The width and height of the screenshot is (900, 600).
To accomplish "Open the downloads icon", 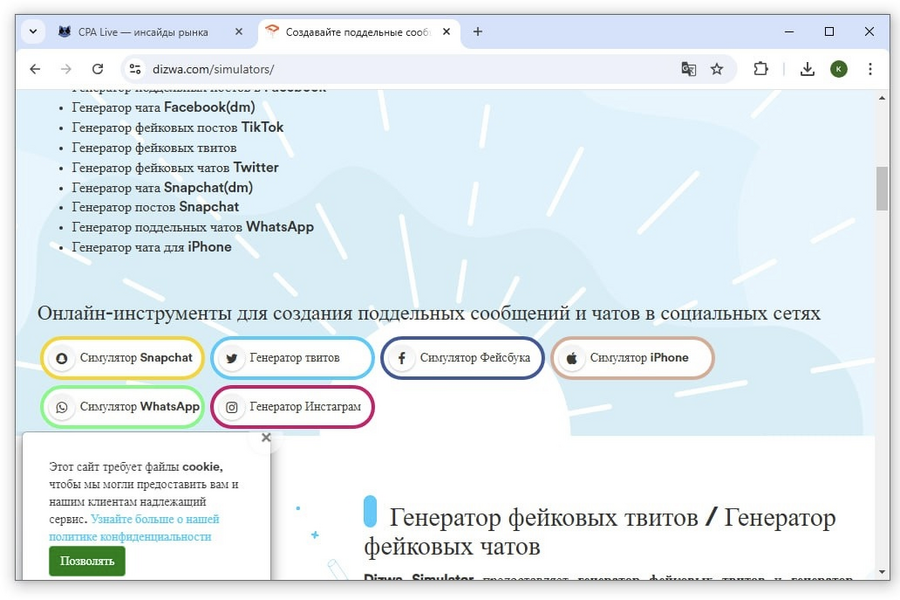I will tap(807, 69).
